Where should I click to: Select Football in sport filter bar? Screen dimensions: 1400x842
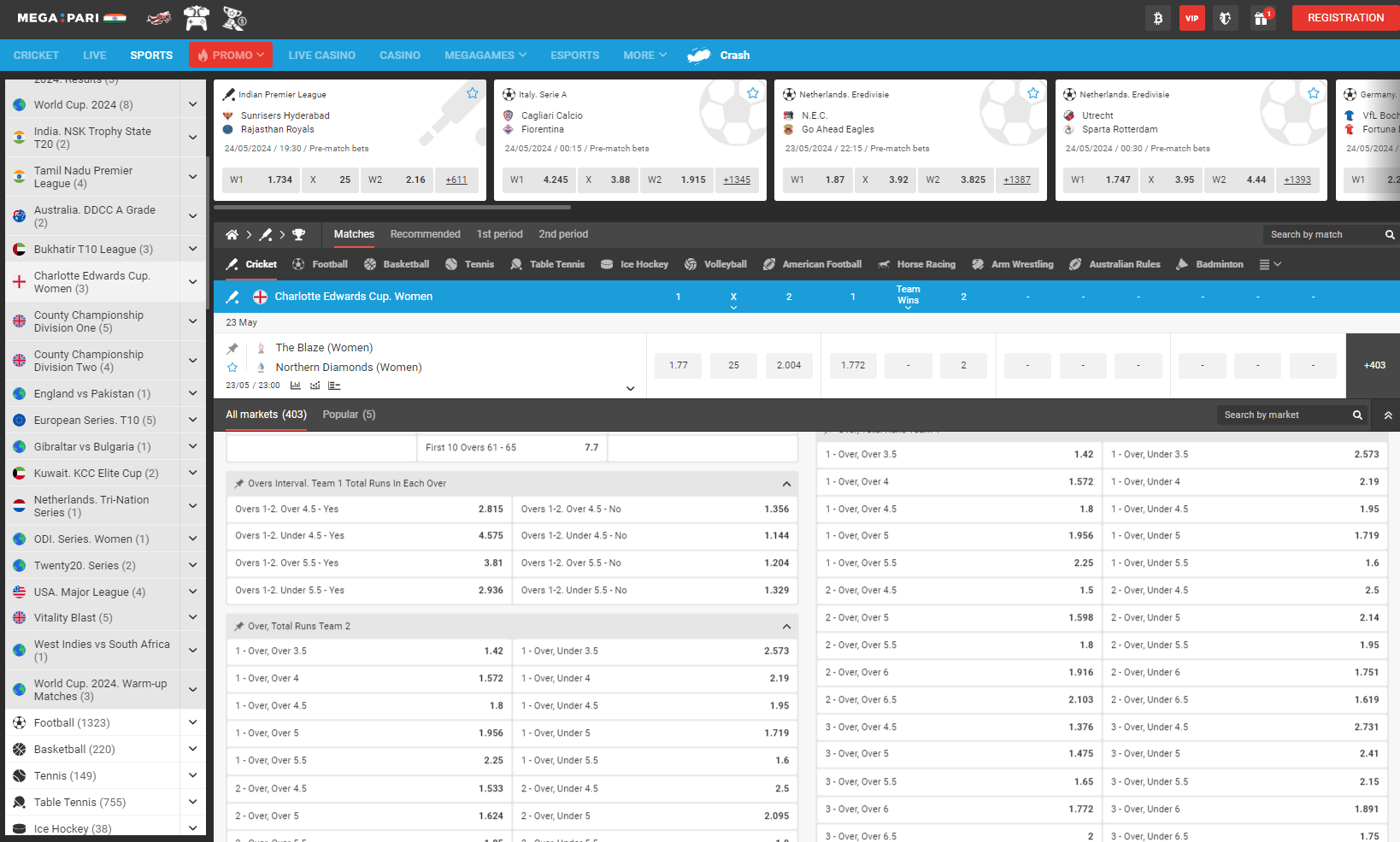(x=321, y=265)
